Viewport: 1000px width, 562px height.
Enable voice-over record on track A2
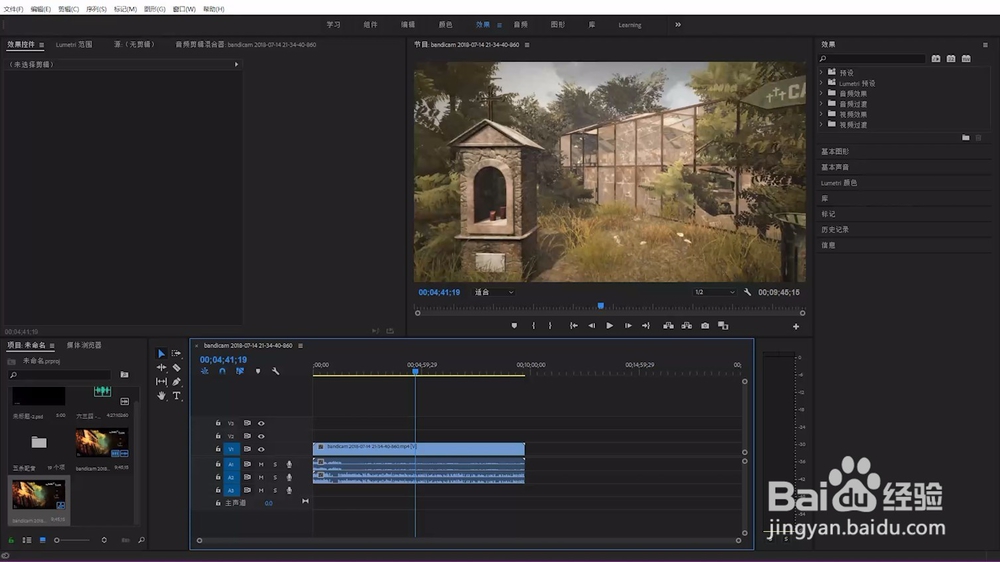click(x=289, y=477)
